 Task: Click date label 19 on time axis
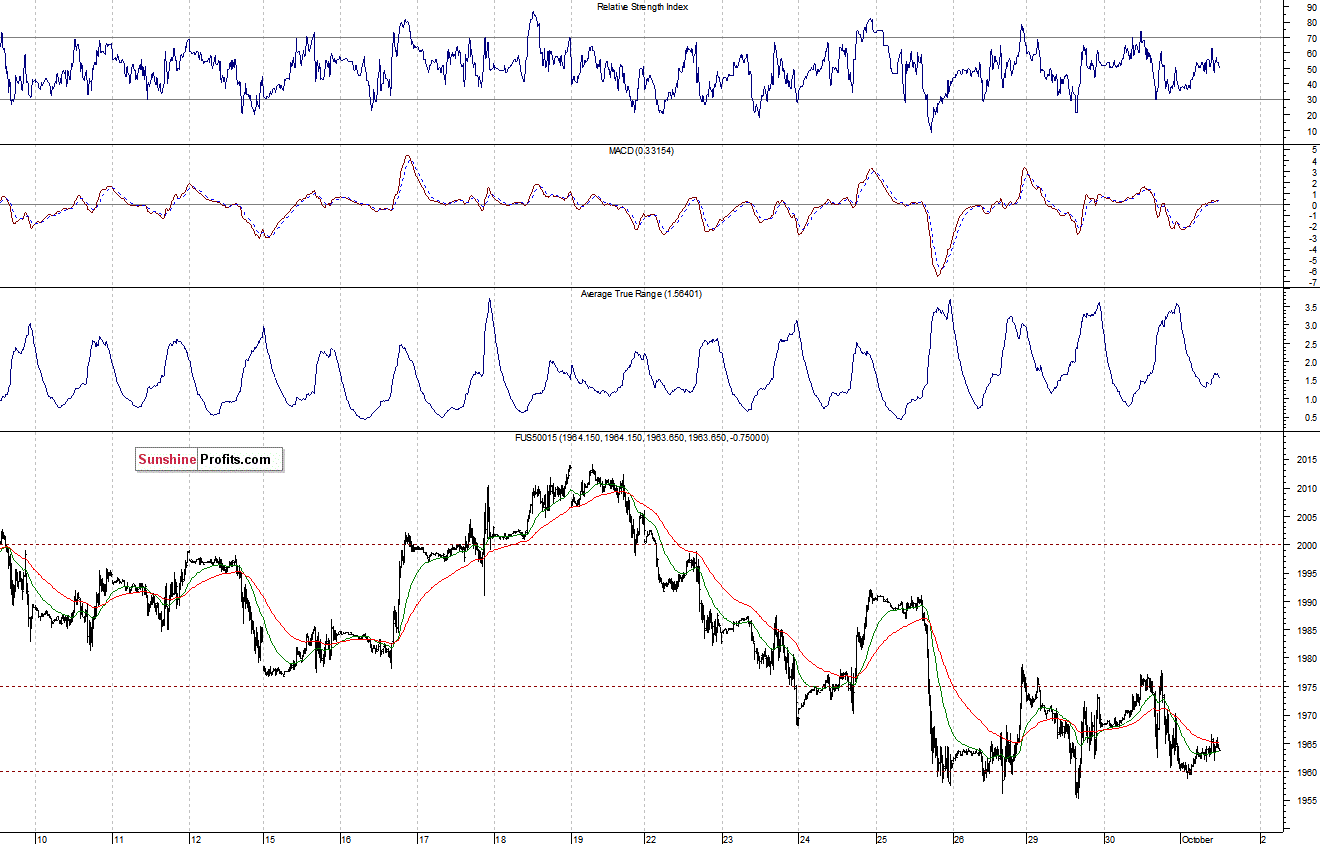pos(577,839)
